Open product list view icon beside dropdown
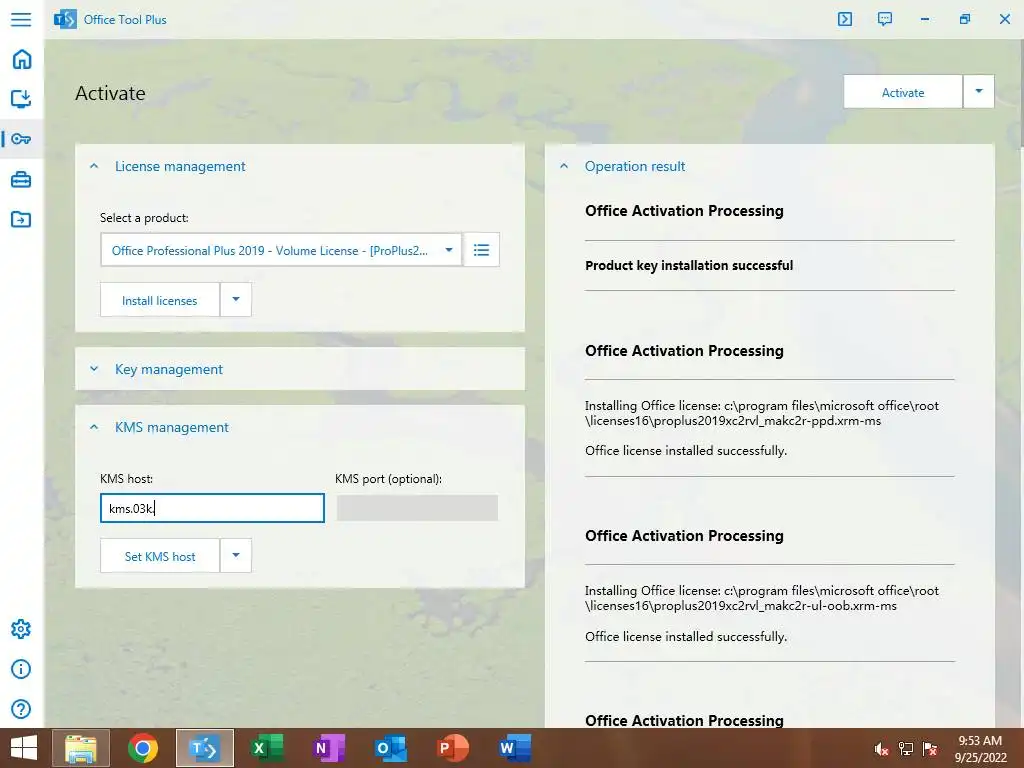 click(x=481, y=249)
